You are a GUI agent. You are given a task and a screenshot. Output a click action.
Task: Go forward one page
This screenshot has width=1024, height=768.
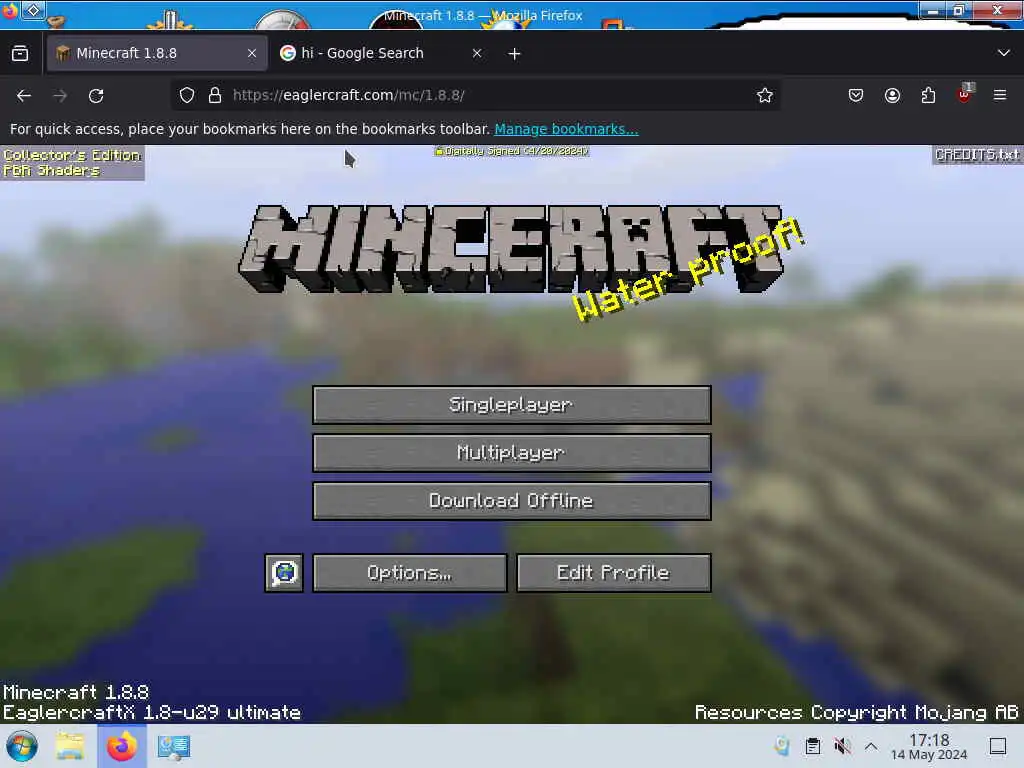[60, 96]
